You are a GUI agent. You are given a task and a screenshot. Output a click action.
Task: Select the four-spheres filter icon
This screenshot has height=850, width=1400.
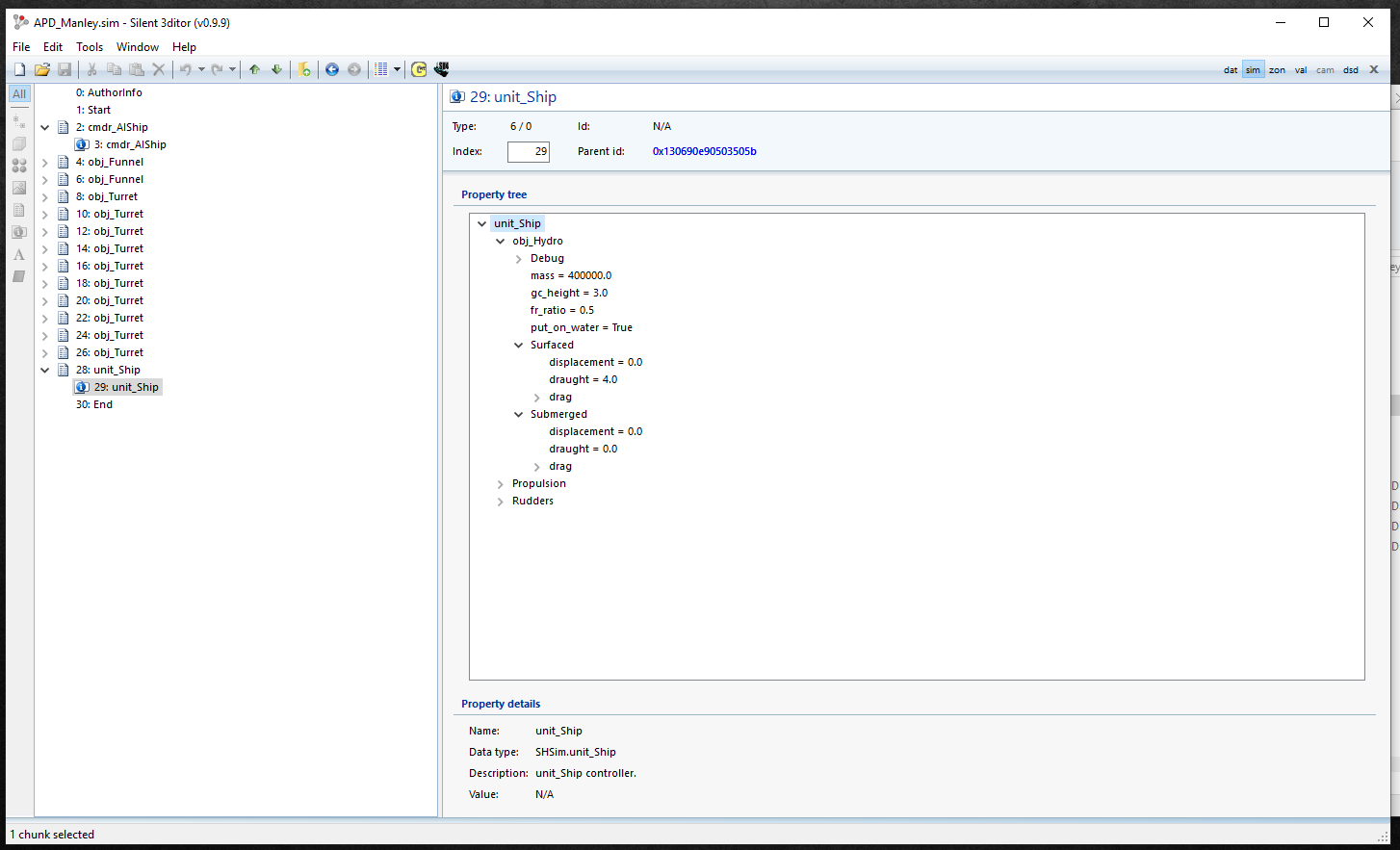pyautogui.click(x=19, y=166)
